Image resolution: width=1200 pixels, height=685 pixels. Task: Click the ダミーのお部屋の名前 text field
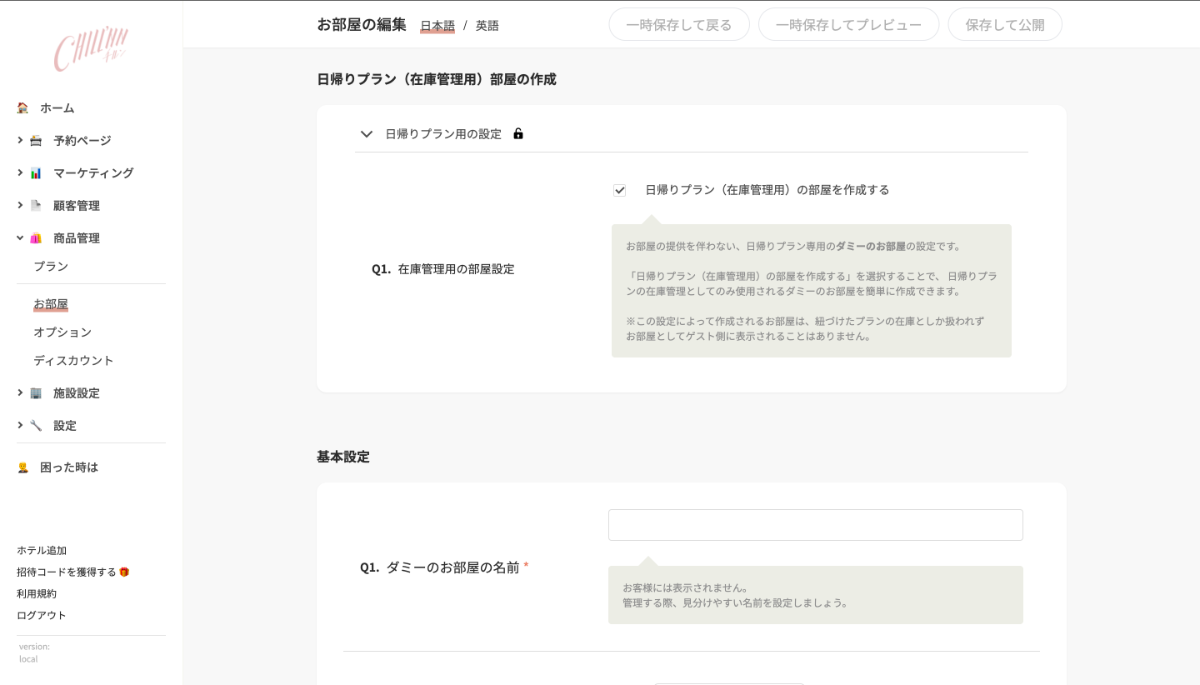[x=815, y=525]
